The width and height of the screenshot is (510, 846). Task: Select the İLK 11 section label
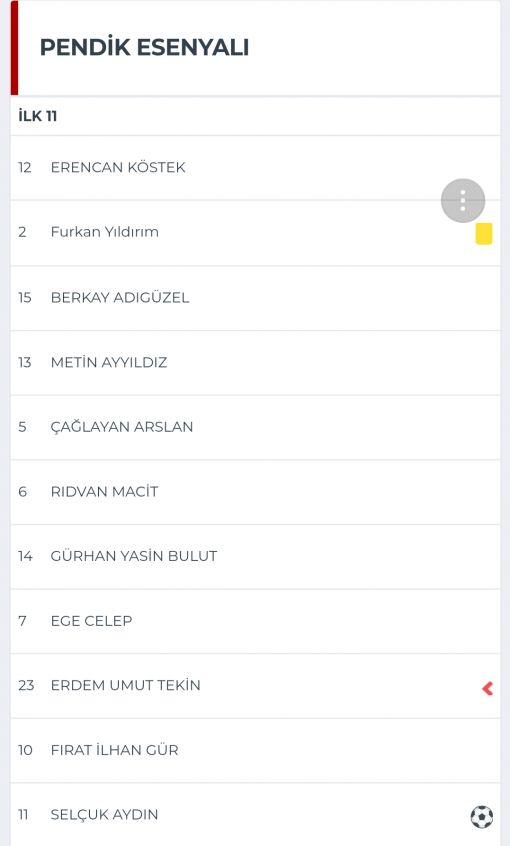38,116
